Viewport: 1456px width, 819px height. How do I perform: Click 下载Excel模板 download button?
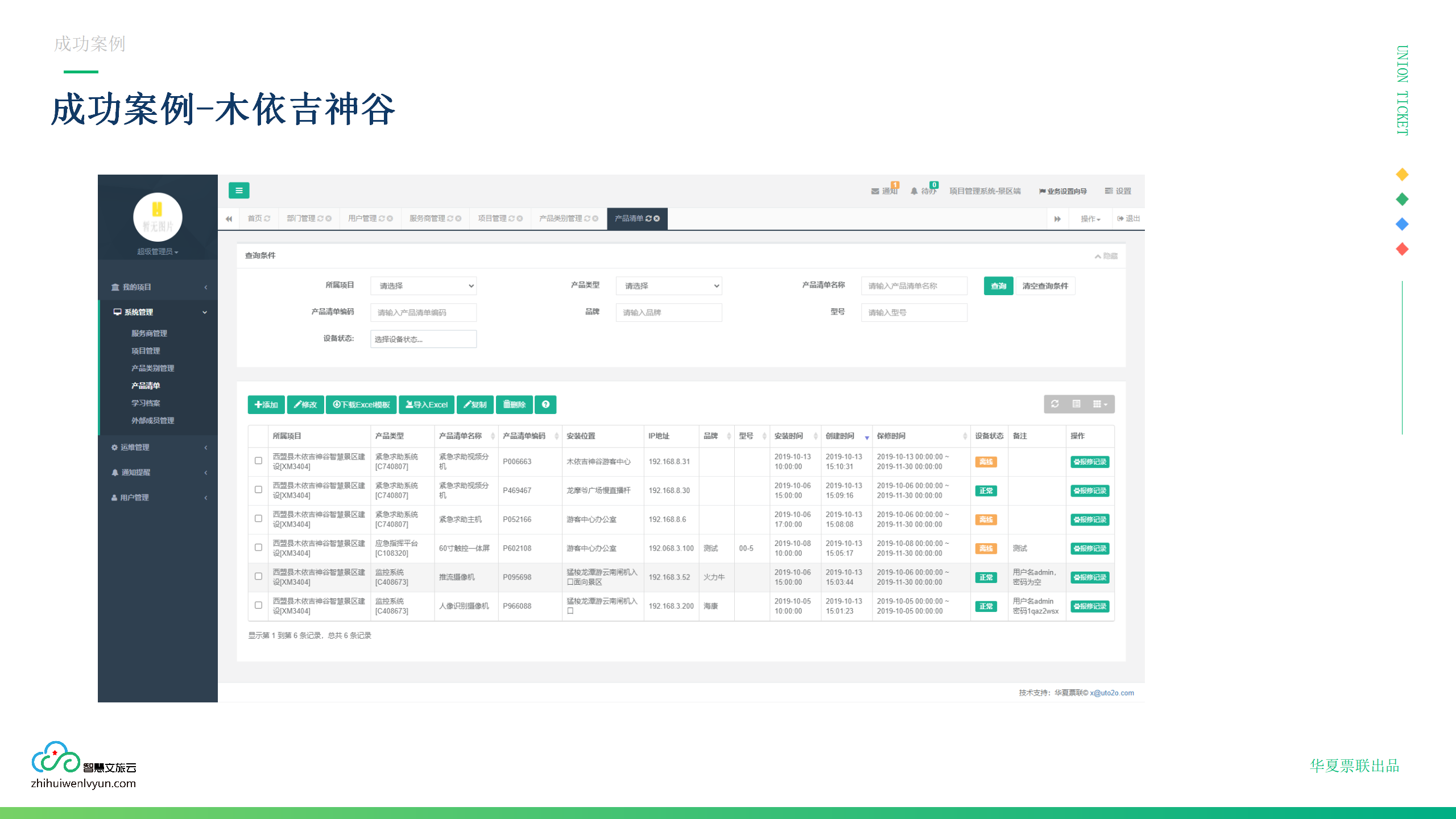(x=361, y=404)
